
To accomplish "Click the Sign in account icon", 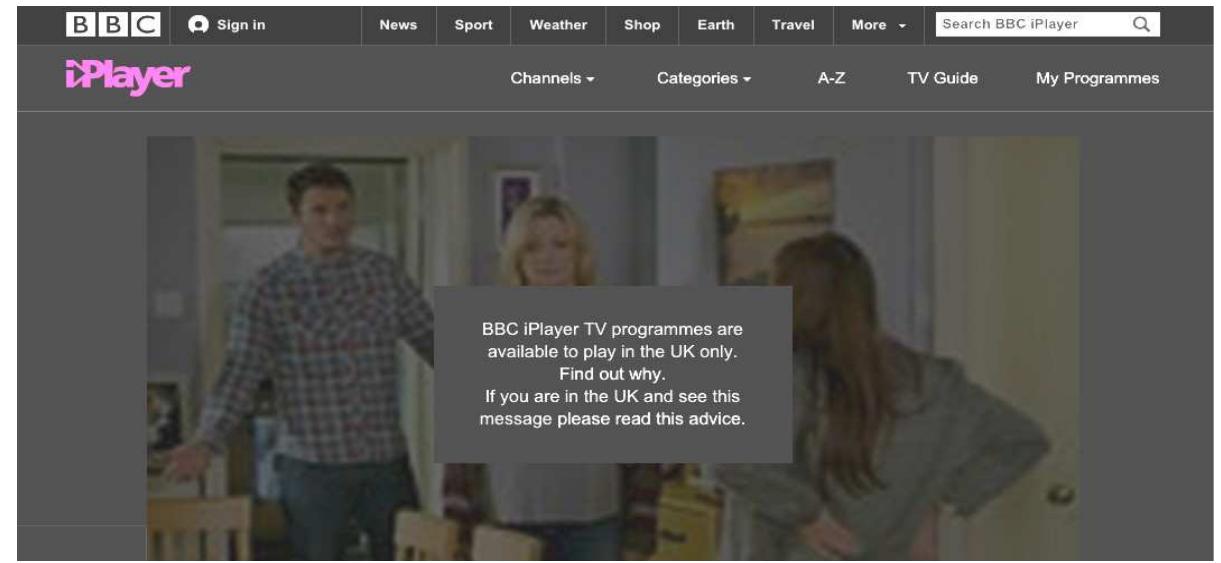I will [198, 24].
